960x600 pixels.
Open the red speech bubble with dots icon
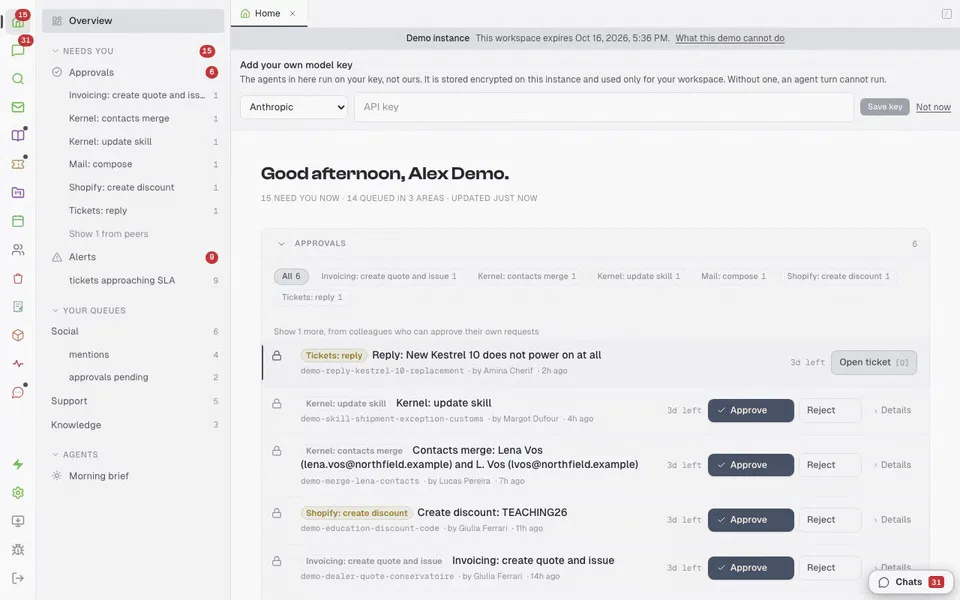click(18, 392)
